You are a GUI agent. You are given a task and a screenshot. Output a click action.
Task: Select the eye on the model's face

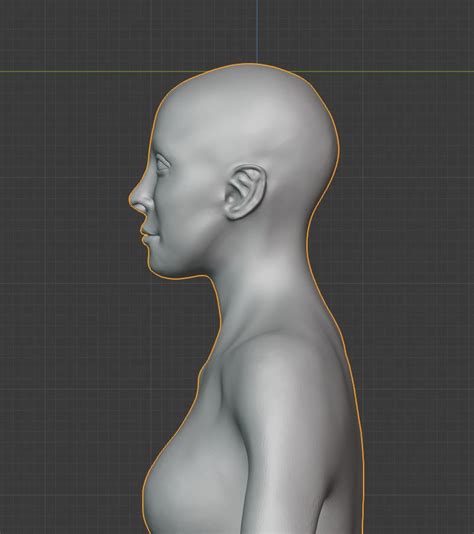point(162,164)
